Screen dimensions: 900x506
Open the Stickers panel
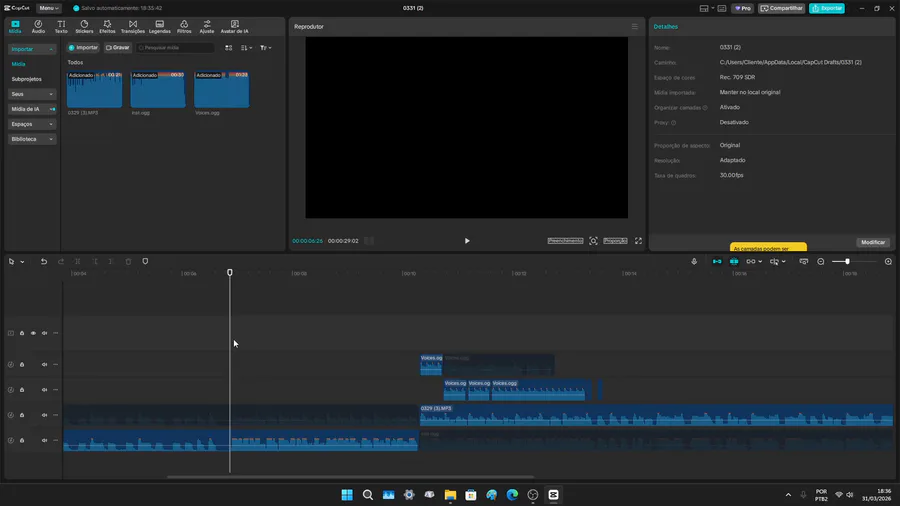click(x=84, y=26)
